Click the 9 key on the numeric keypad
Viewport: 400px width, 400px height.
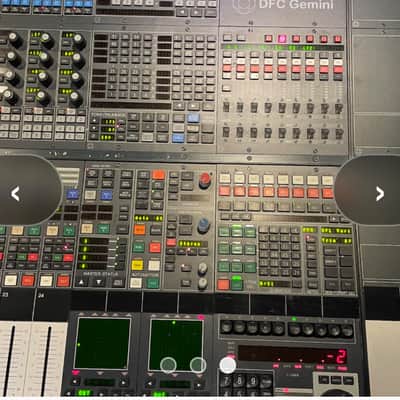(253, 381)
